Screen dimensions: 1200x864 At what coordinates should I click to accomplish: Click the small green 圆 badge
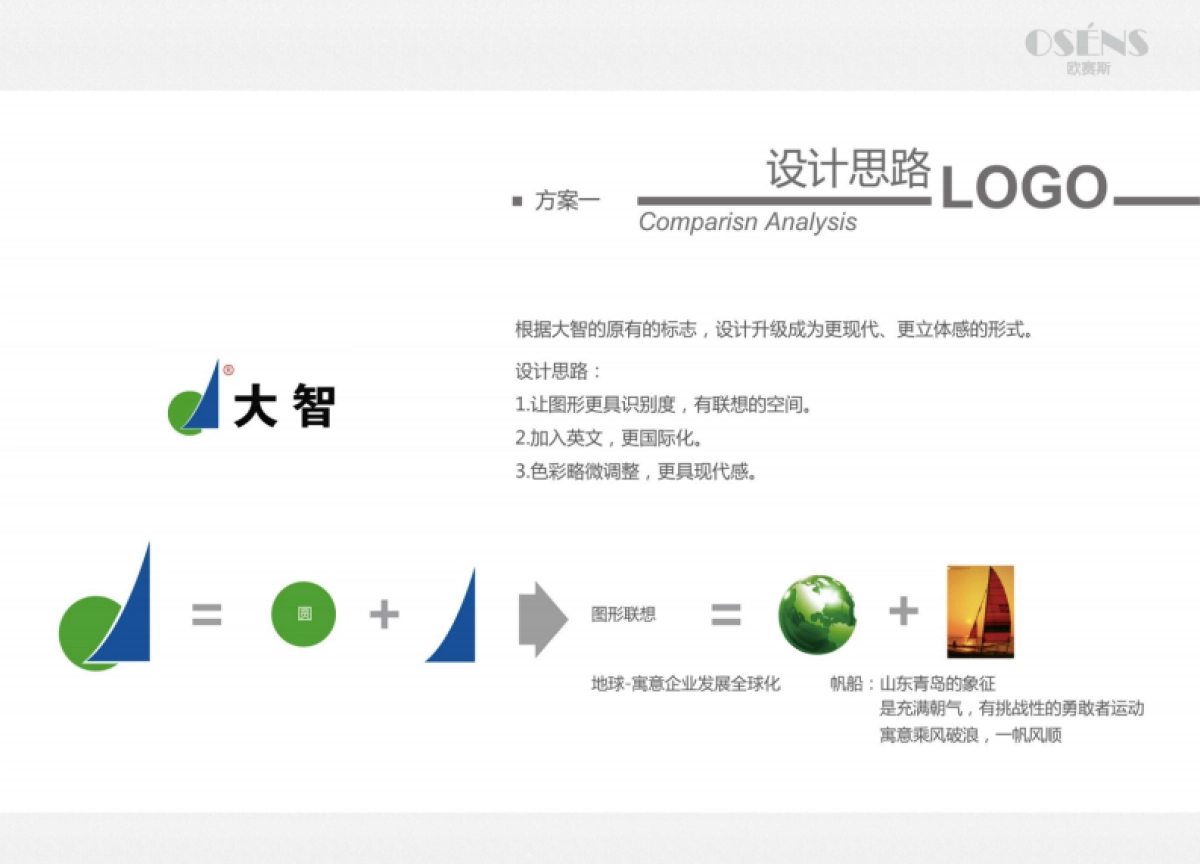(x=303, y=613)
